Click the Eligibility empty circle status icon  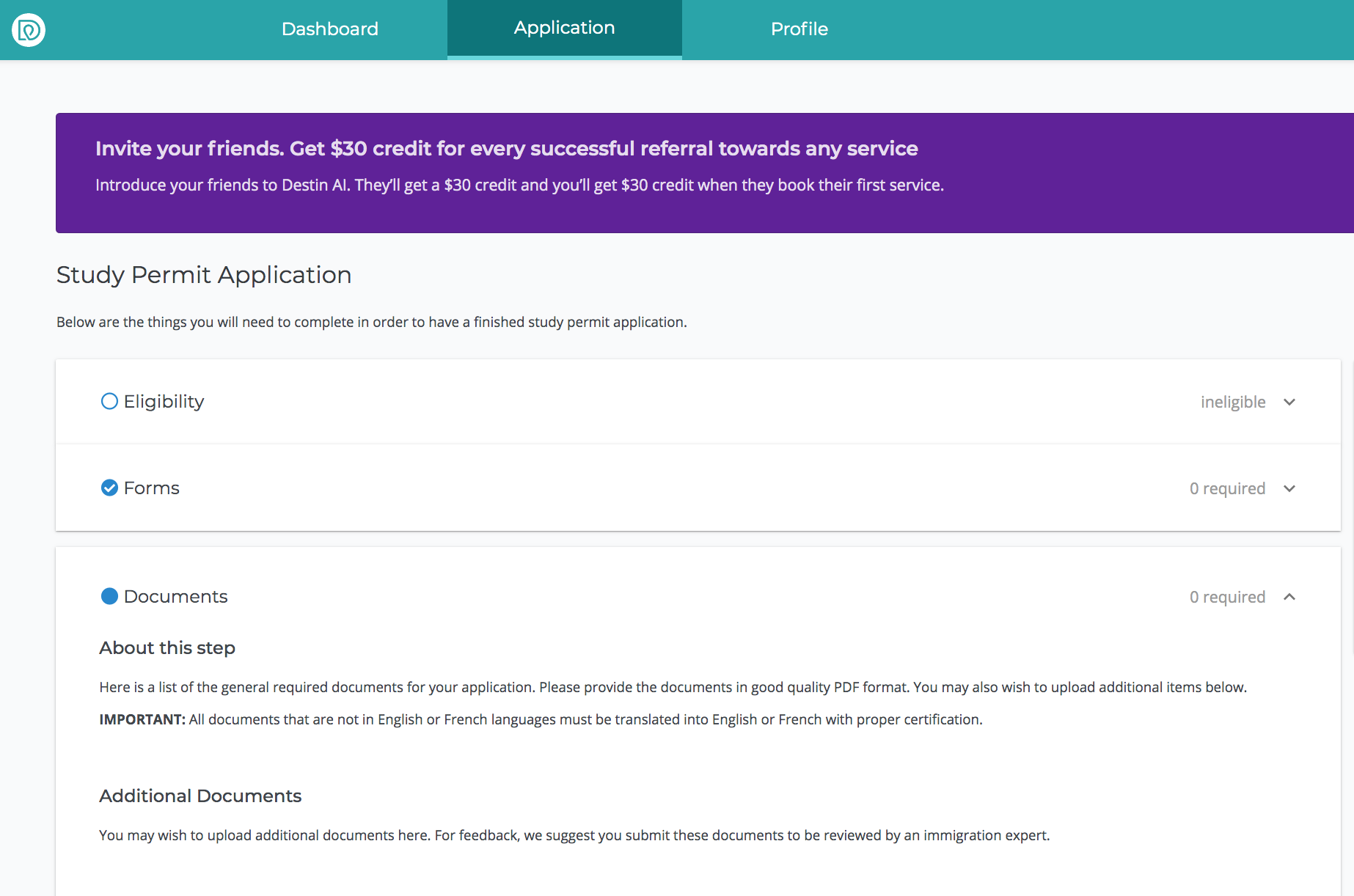109,401
